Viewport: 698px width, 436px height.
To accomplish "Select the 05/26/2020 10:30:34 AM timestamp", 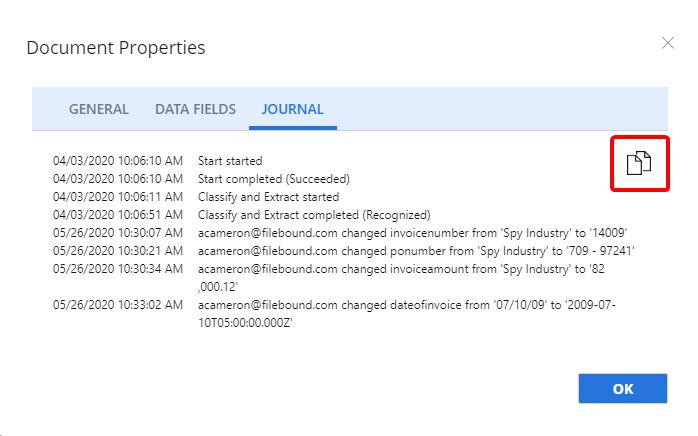I will coord(117,268).
